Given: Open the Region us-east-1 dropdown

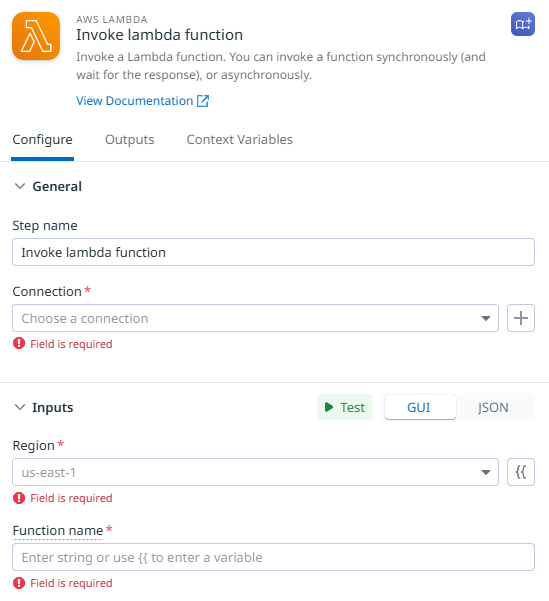Looking at the screenshot, I should coord(255,472).
